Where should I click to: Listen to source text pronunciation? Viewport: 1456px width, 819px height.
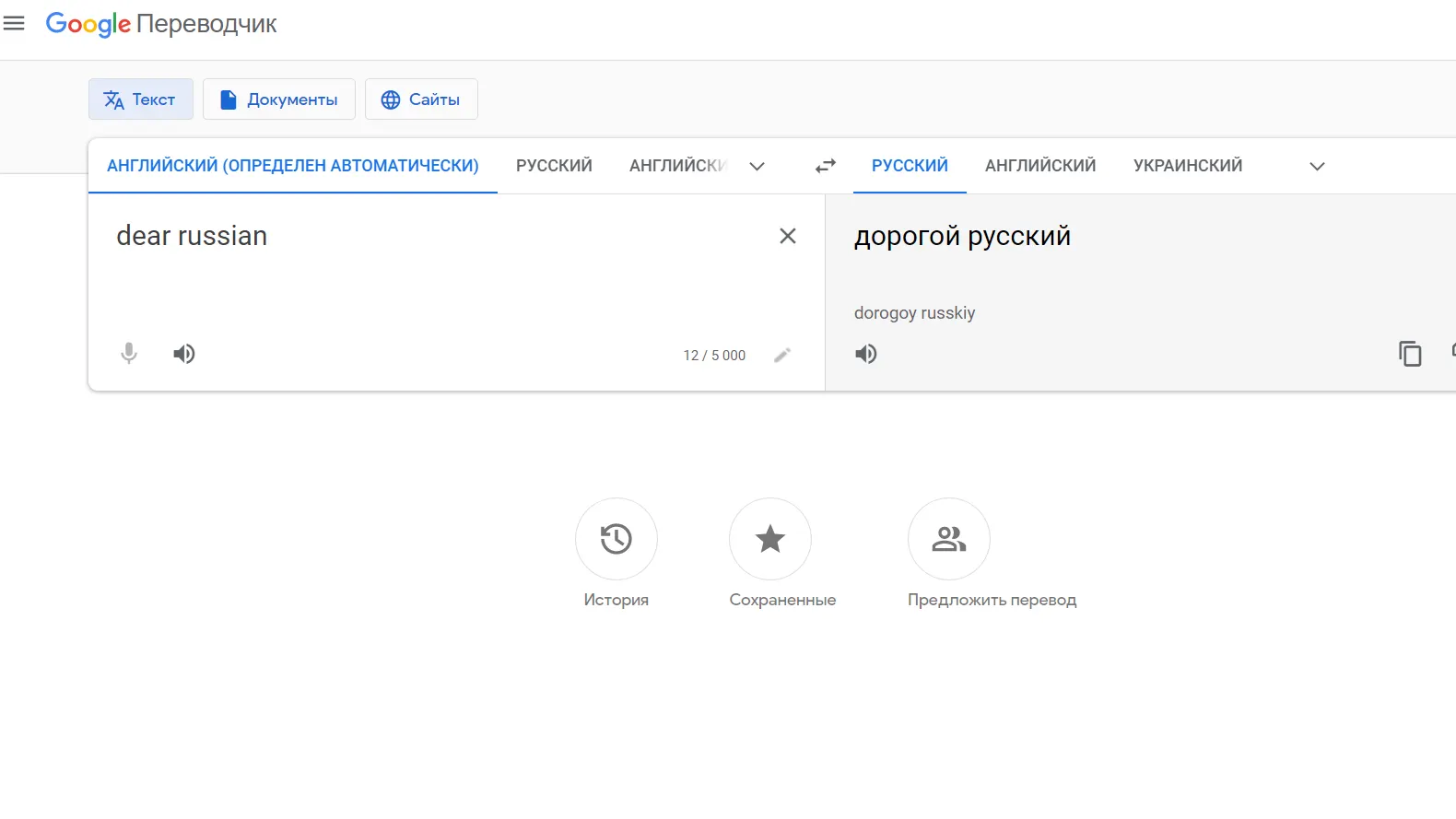pos(184,354)
